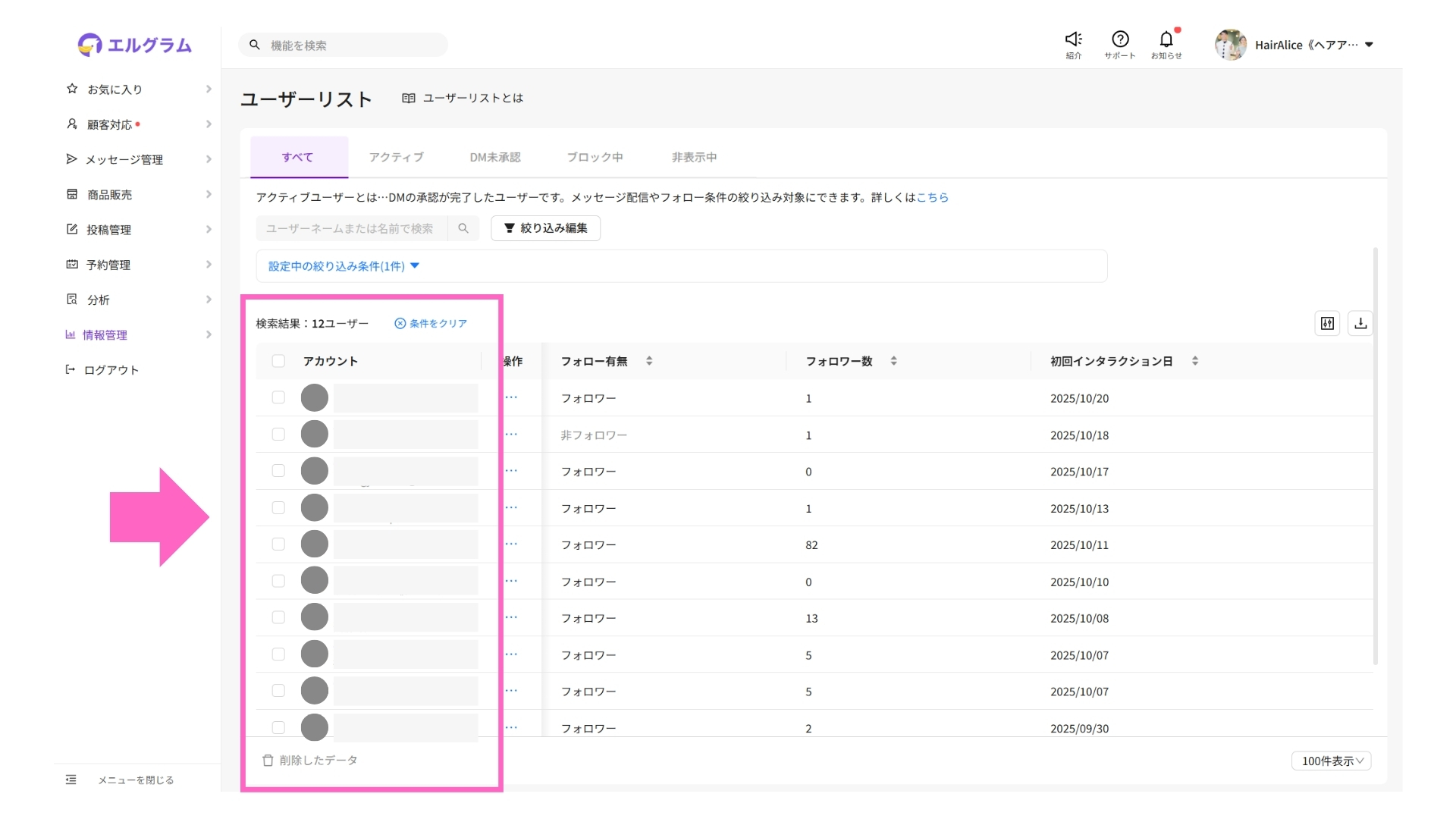Toggle the select-all checkbox in the アカウント header
This screenshot has width=1456, height=819.
pyautogui.click(x=278, y=361)
